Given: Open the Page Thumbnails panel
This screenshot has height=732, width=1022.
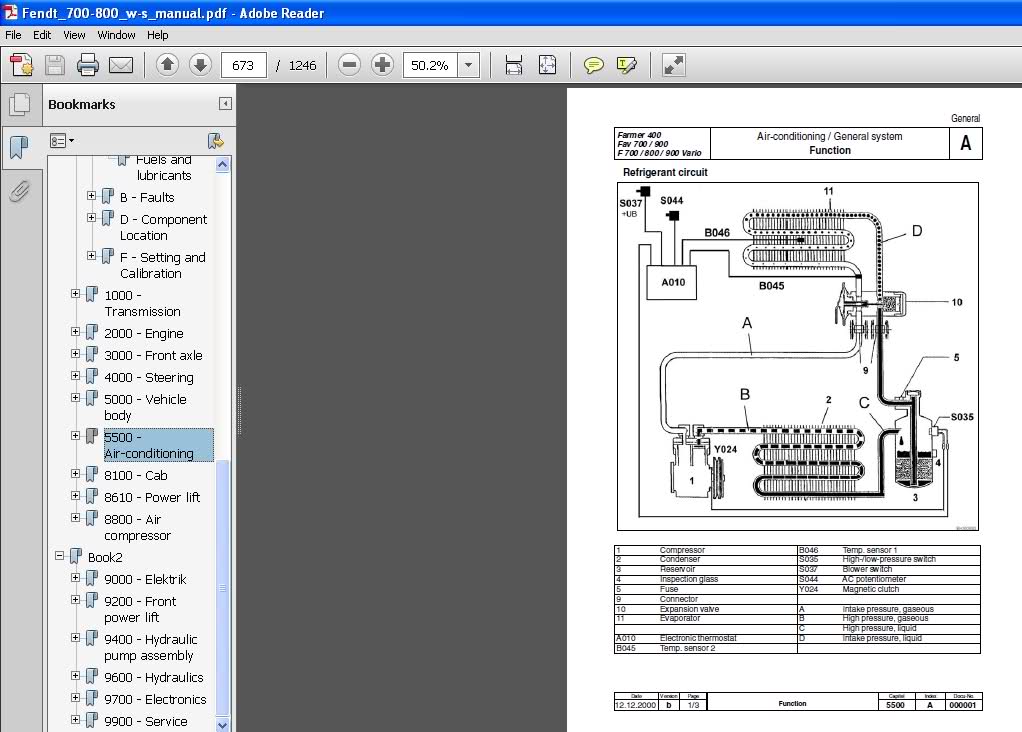Looking at the screenshot, I should coord(18,105).
